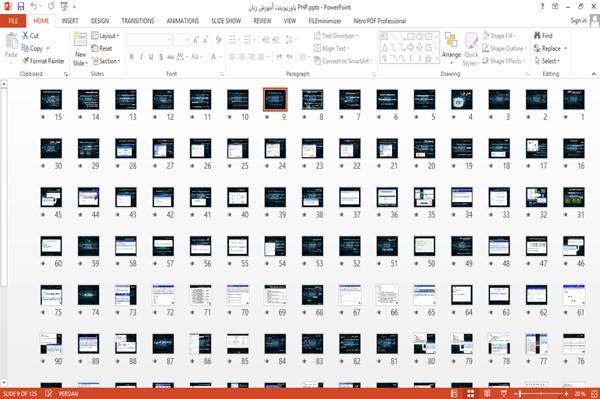Viewport: 600px width, 399px height.
Task: Switch to the DESIGN tab
Action: [x=100, y=21]
